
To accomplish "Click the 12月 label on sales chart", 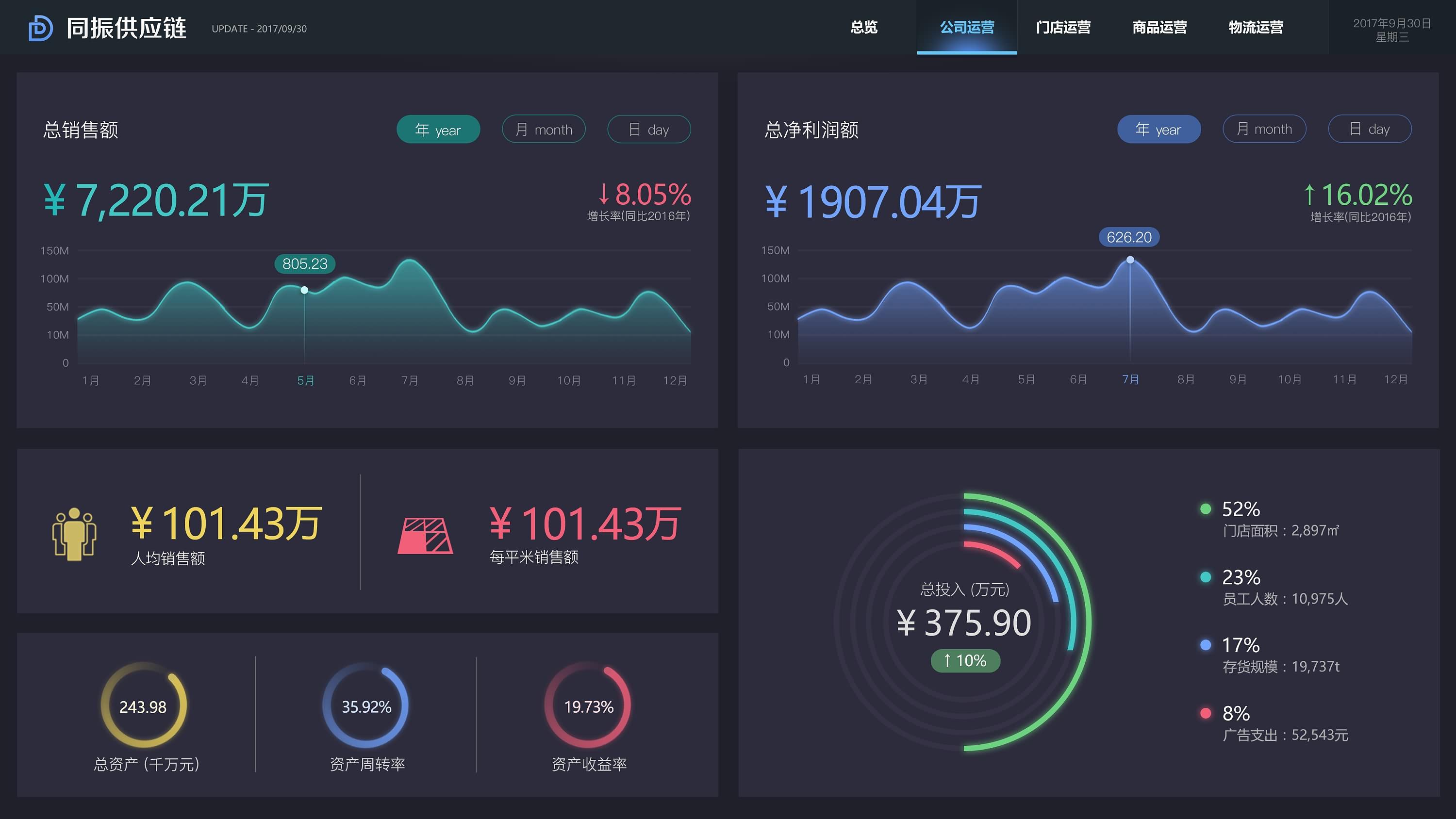I will [x=675, y=380].
